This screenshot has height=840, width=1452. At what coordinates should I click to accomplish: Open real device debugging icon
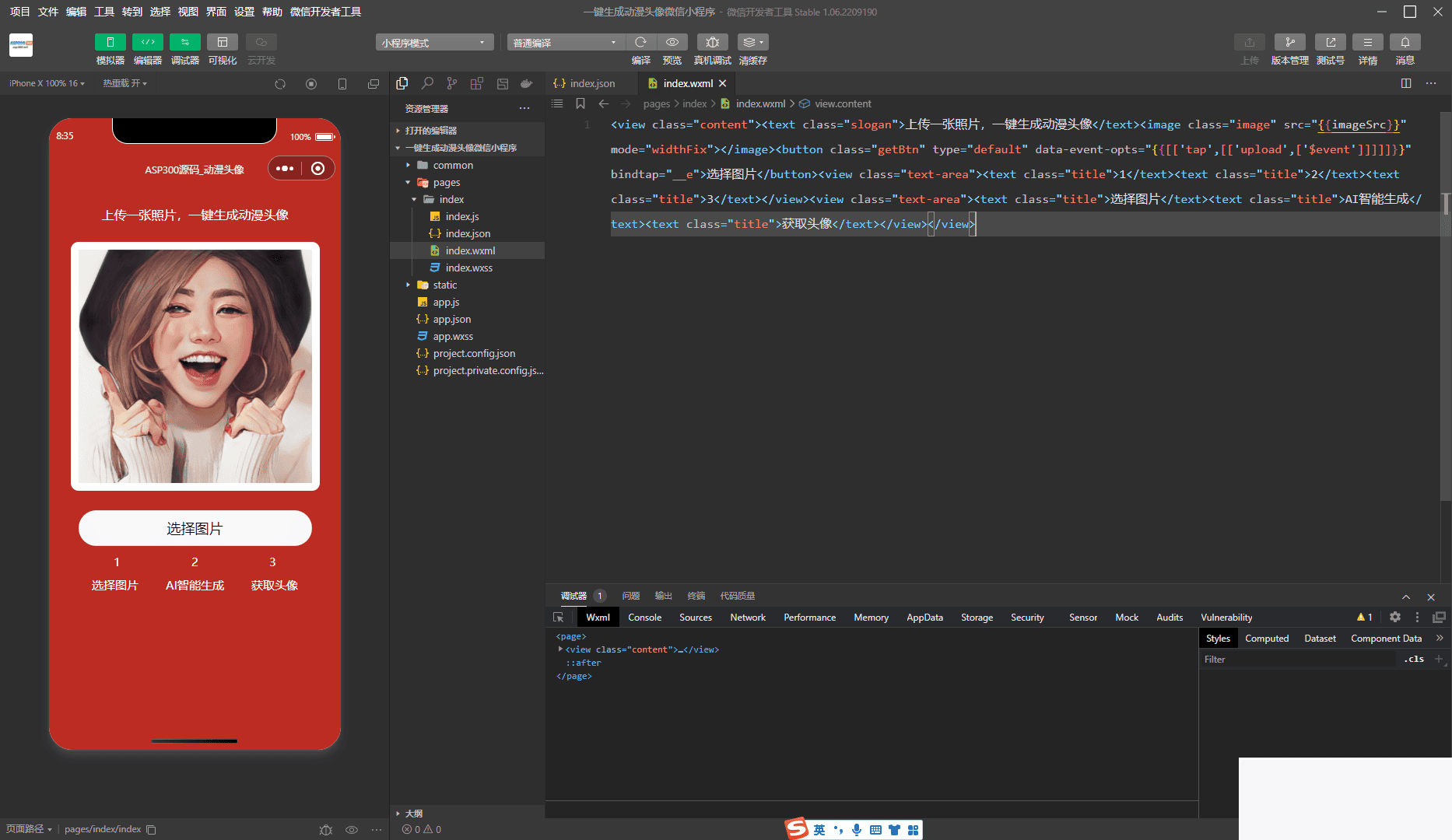tap(712, 42)
